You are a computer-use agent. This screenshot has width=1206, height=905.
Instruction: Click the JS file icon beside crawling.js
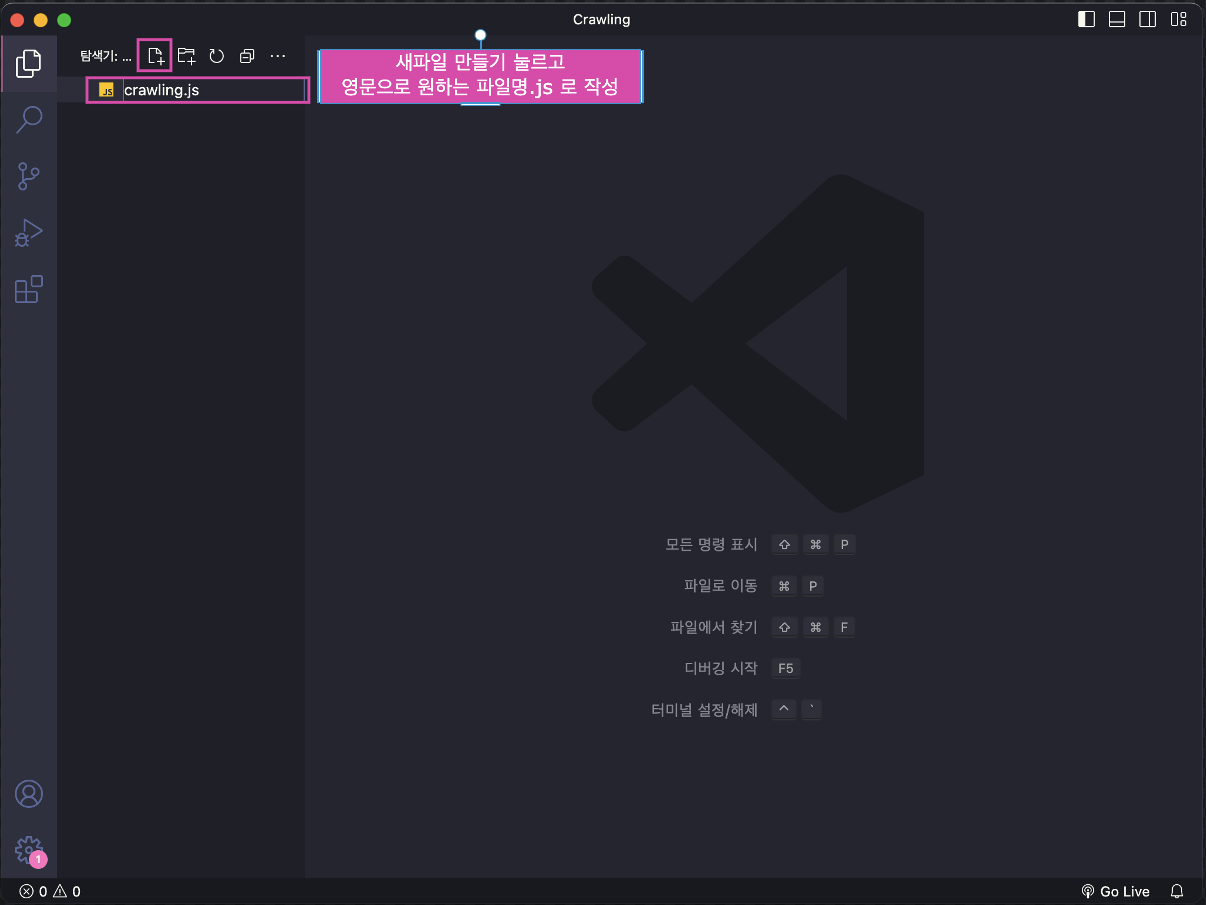point(107,90)
